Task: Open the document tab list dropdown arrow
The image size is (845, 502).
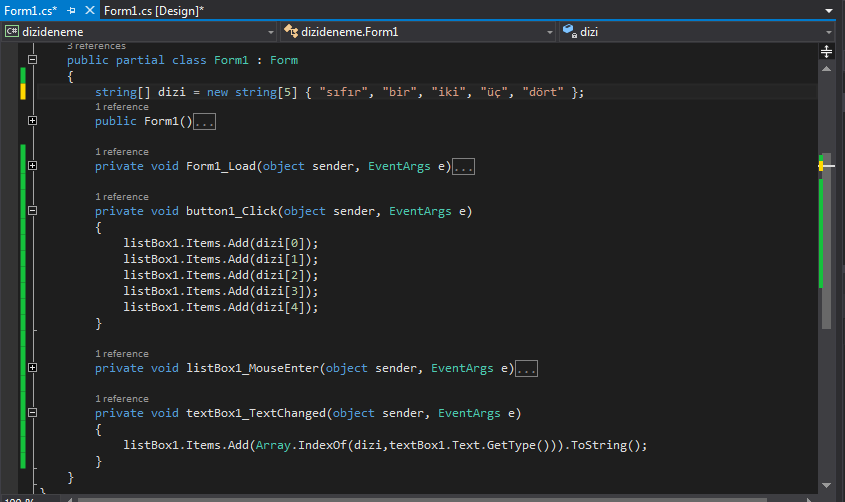Action: pos(829,11)
